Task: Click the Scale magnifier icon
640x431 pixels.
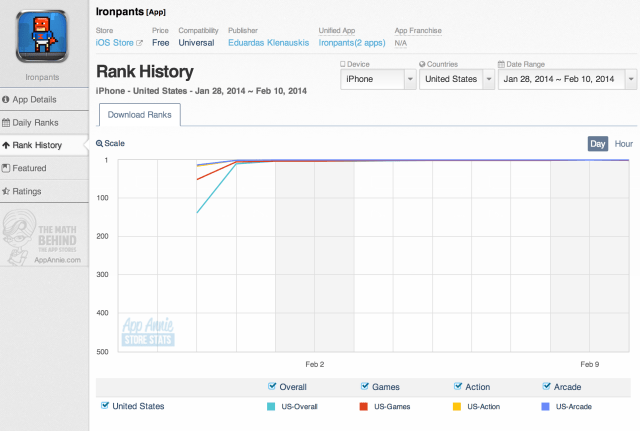Action: pyautogui.click(x=100, y=144)
